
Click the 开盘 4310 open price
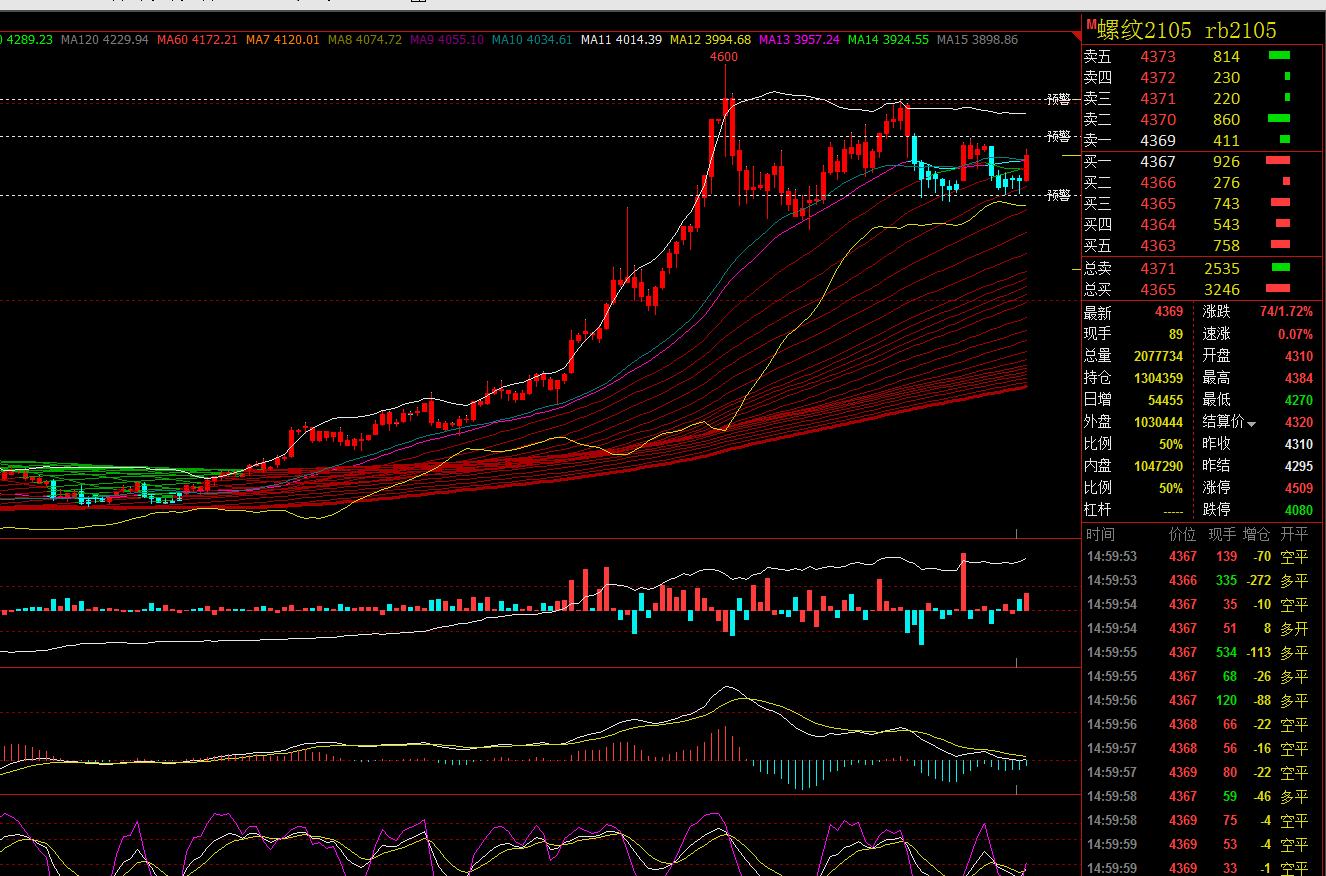pos(1299,356)
